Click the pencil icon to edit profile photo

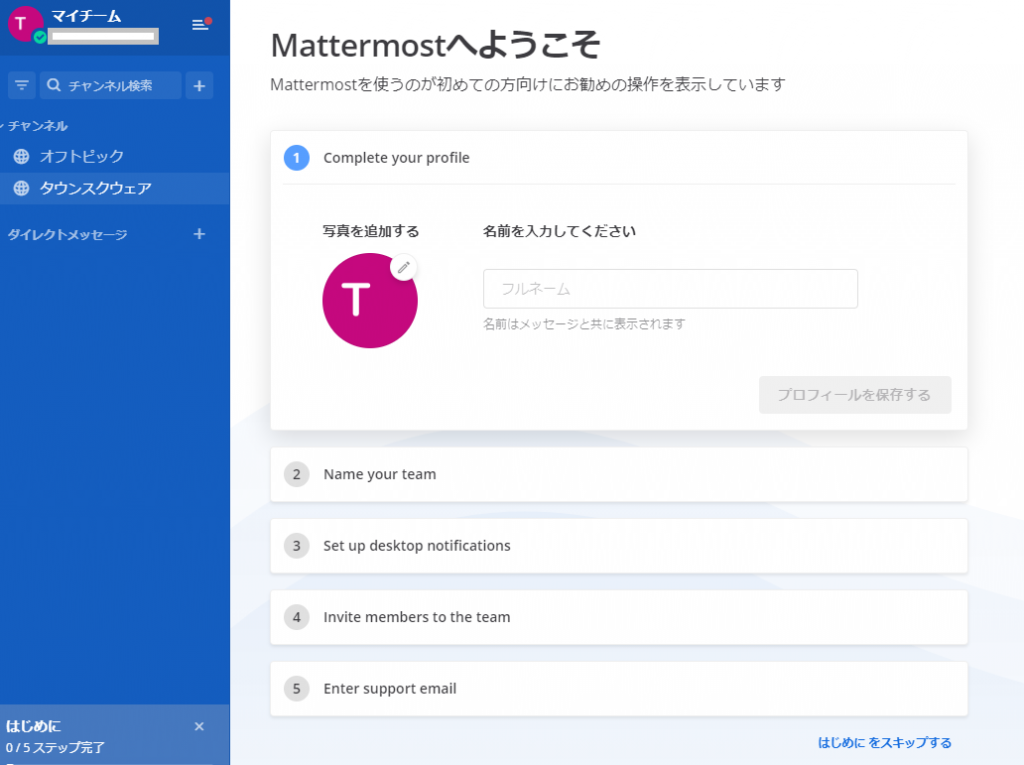[x=404, y=267]
